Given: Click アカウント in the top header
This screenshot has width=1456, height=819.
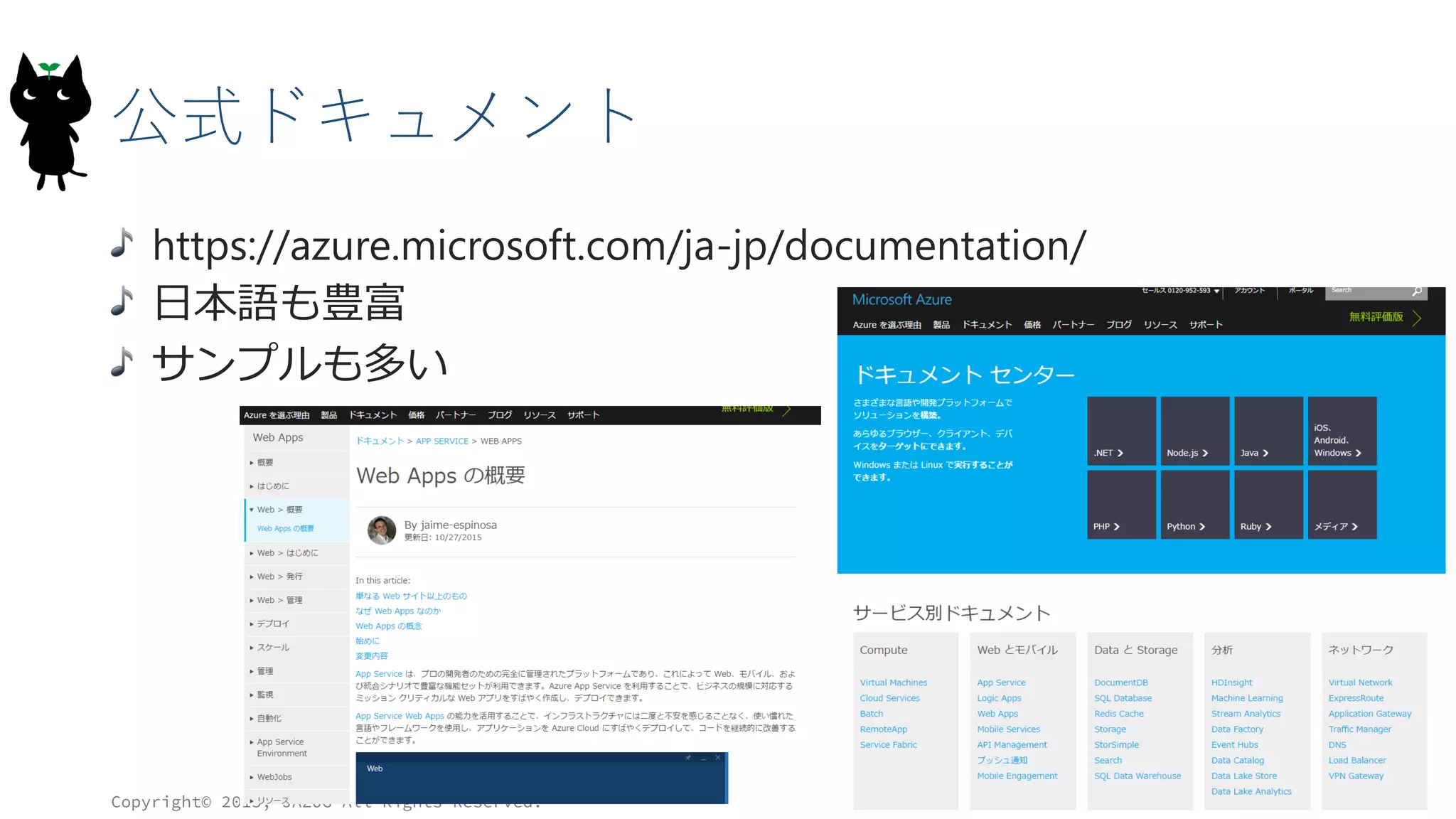Looking at the screenshot, I should pos(1249,291).
